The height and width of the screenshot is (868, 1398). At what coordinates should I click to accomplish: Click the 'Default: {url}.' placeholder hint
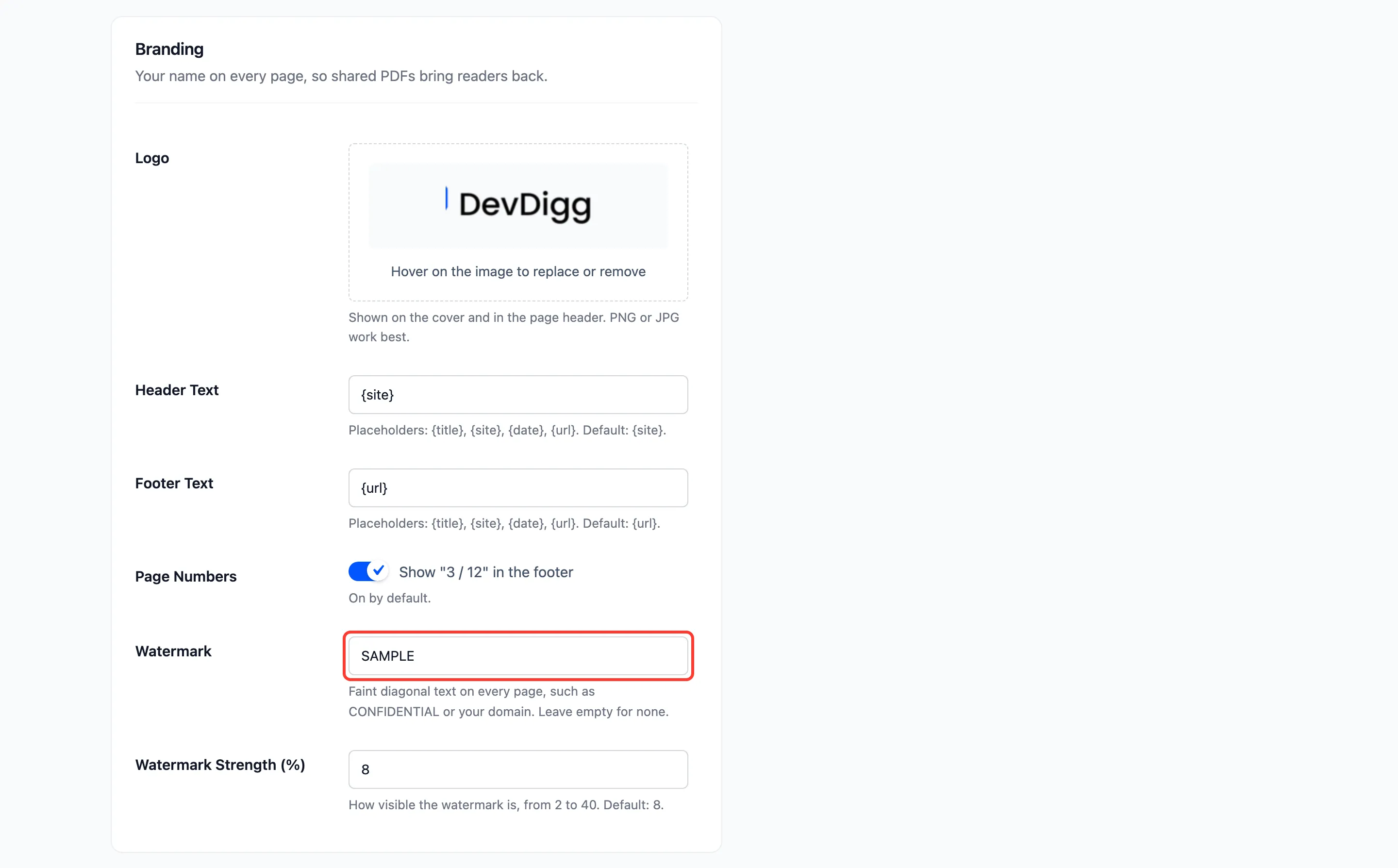pyautogui.click(x=621, y=523)
